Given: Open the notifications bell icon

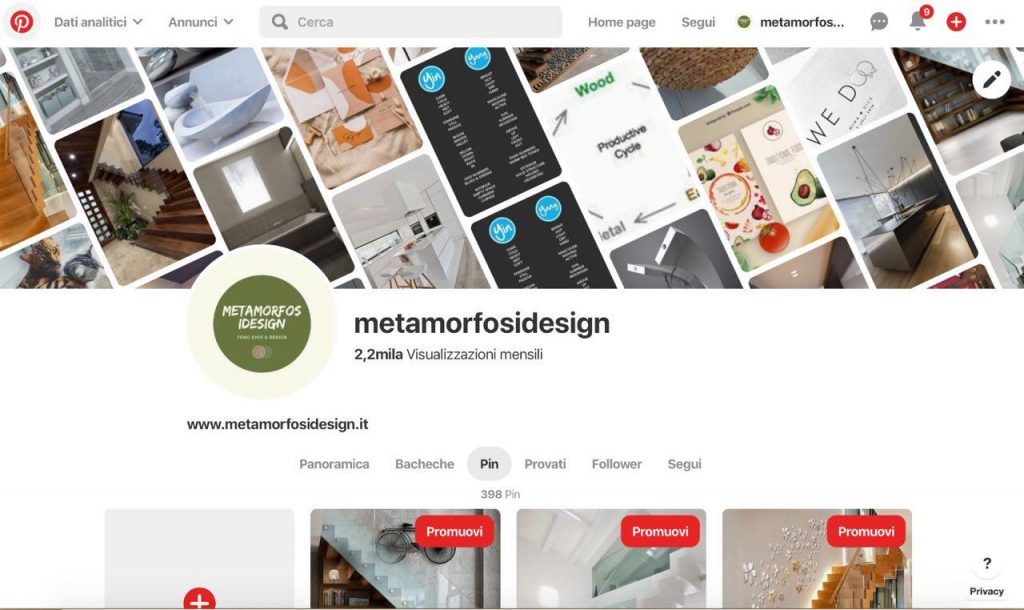Looking at the screenshot, I should click(918, 21).
